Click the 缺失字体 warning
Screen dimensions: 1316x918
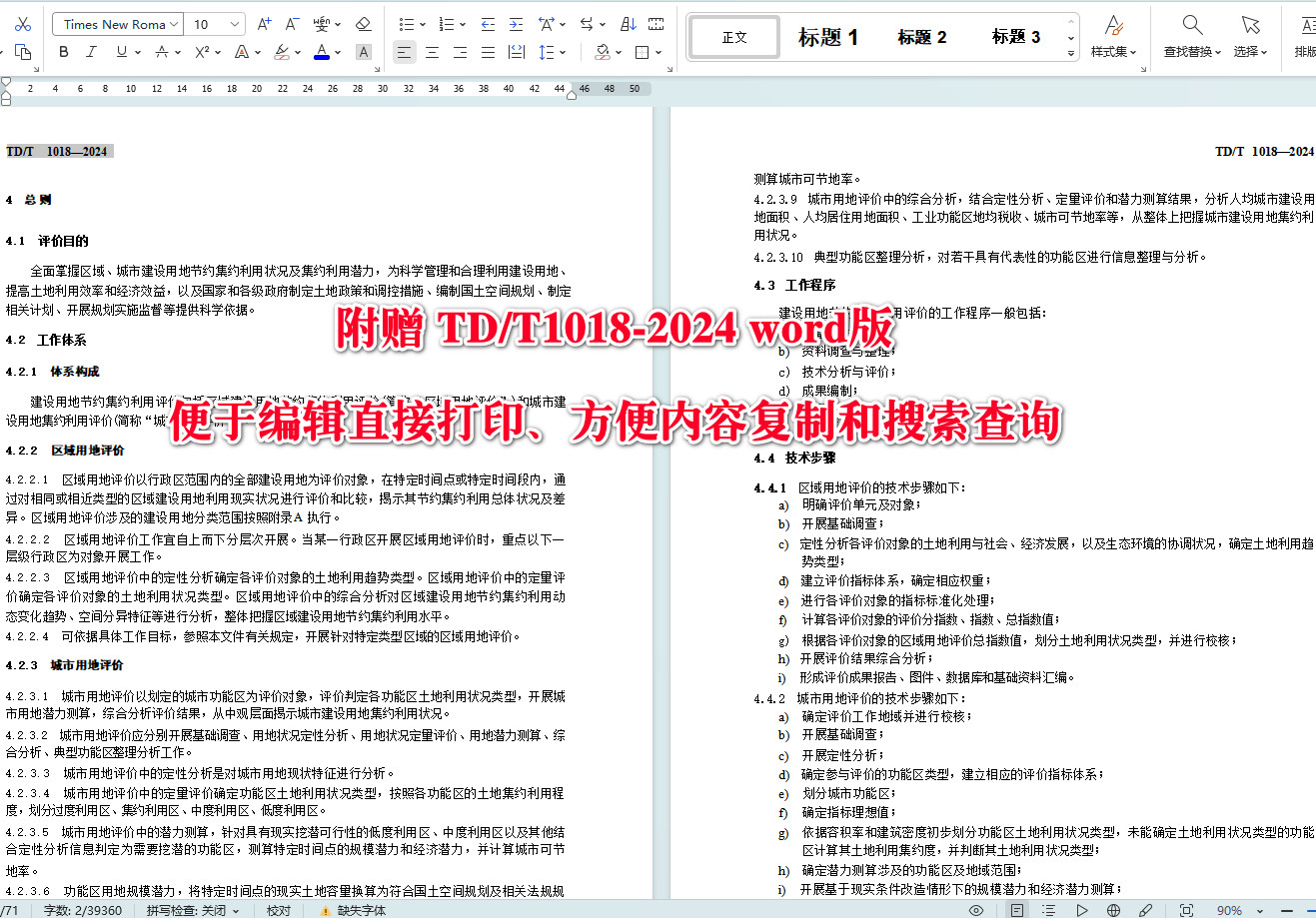click(353, 910)
